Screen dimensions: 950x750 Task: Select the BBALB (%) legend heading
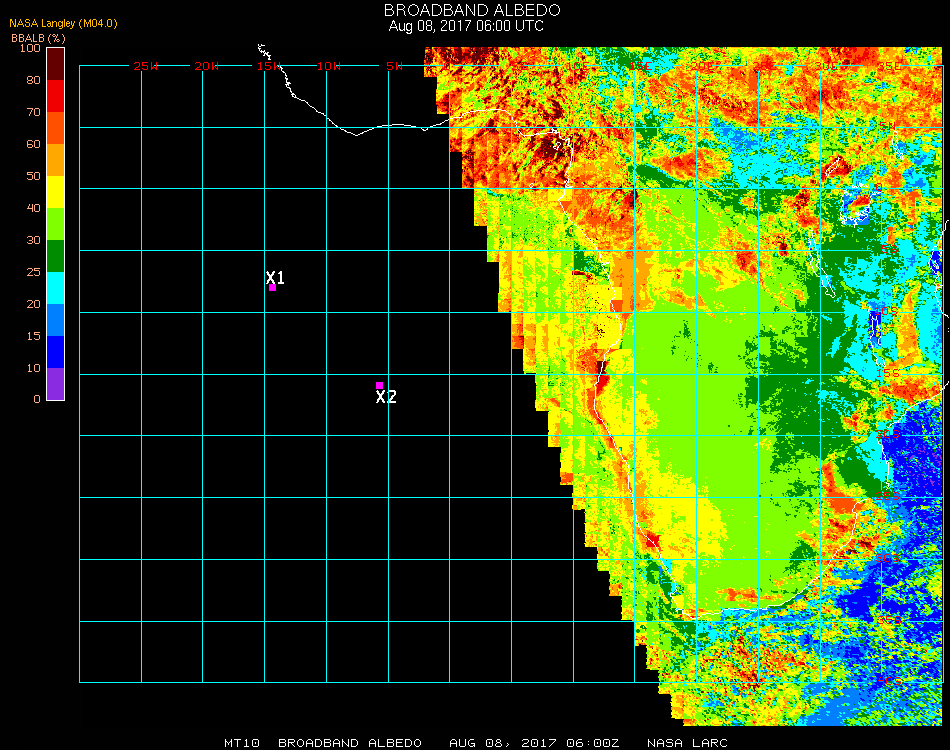[38, 38]
